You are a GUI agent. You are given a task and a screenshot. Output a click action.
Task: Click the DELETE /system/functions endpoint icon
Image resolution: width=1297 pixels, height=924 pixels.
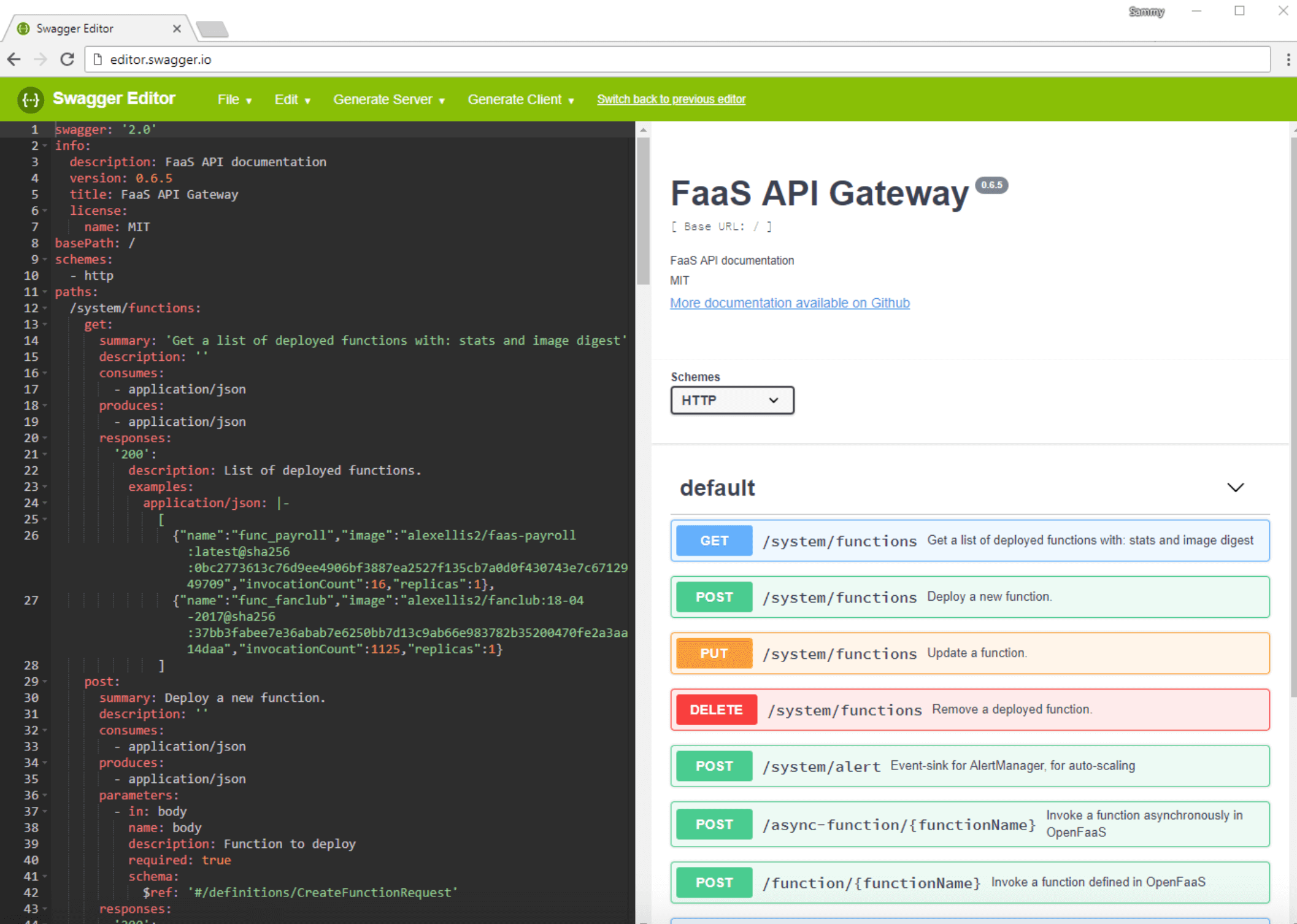(x=715, y=709)
